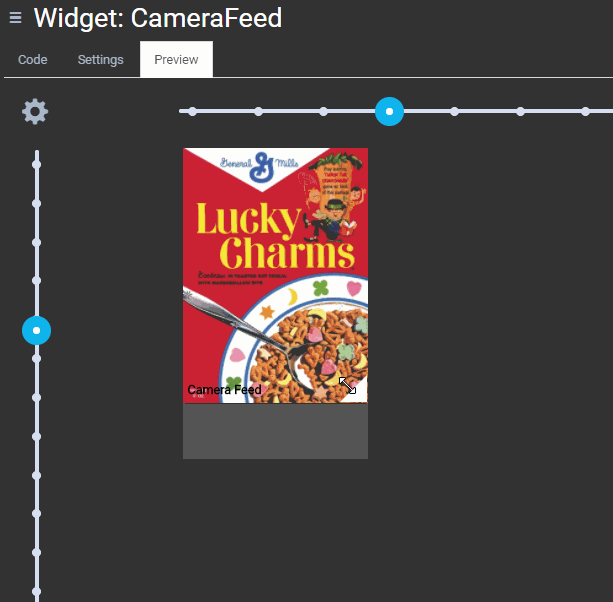Select vertical slider stop just above handle
This screenshot has height=602, width=613.
pyautogui.click(x=37, y=281)
